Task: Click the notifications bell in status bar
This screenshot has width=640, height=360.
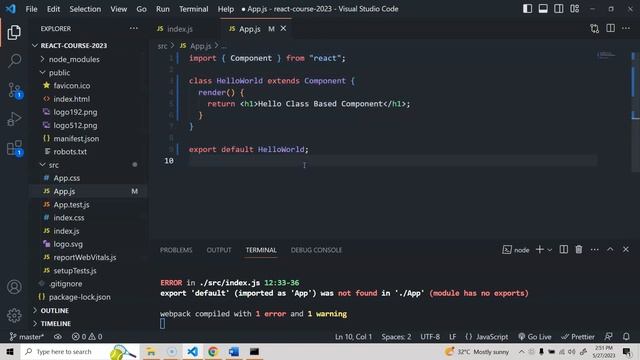Action: 626,337
